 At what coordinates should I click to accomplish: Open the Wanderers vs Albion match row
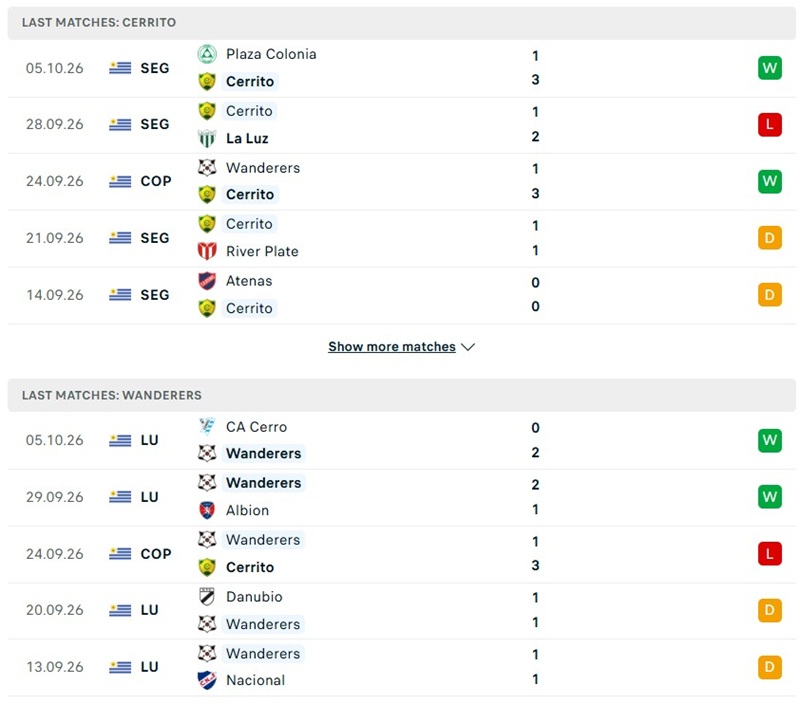(402, 497)
